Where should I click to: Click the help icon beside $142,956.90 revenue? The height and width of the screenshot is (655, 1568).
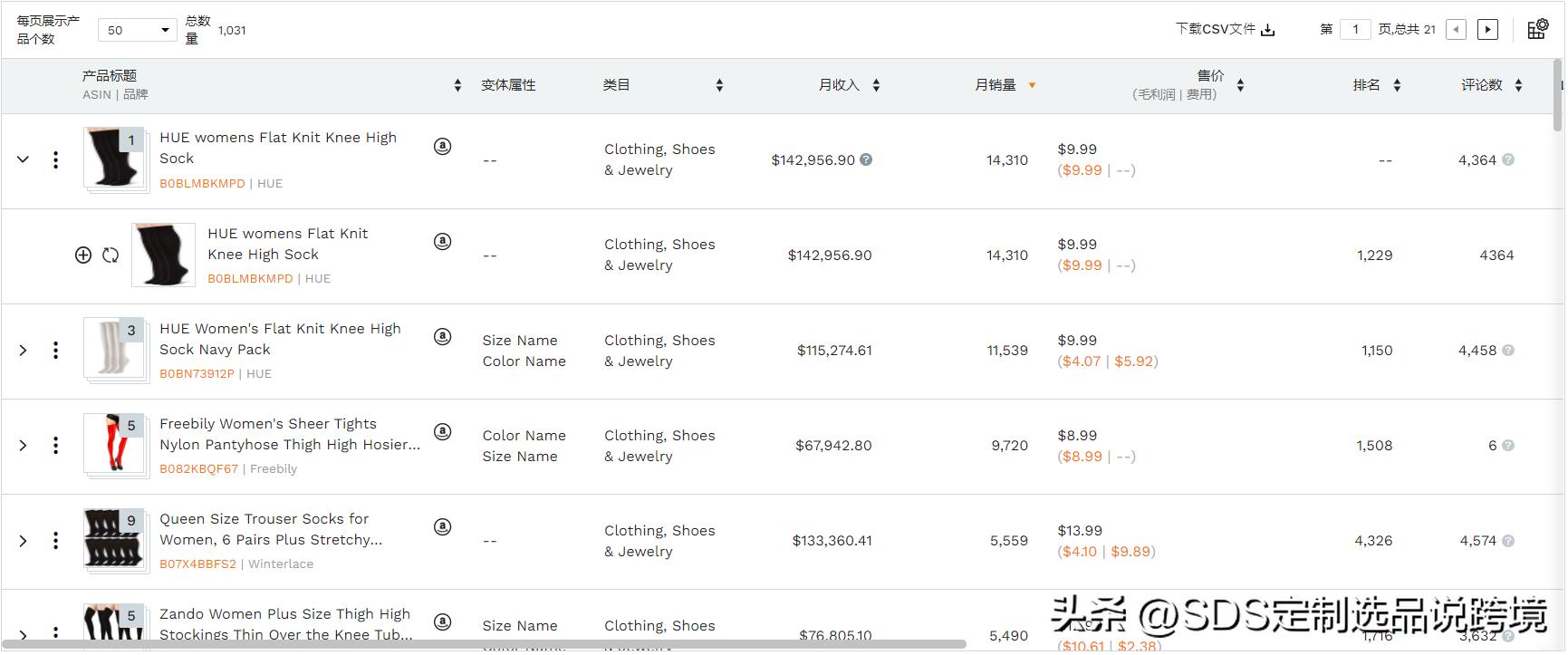[x=866, y=159]
